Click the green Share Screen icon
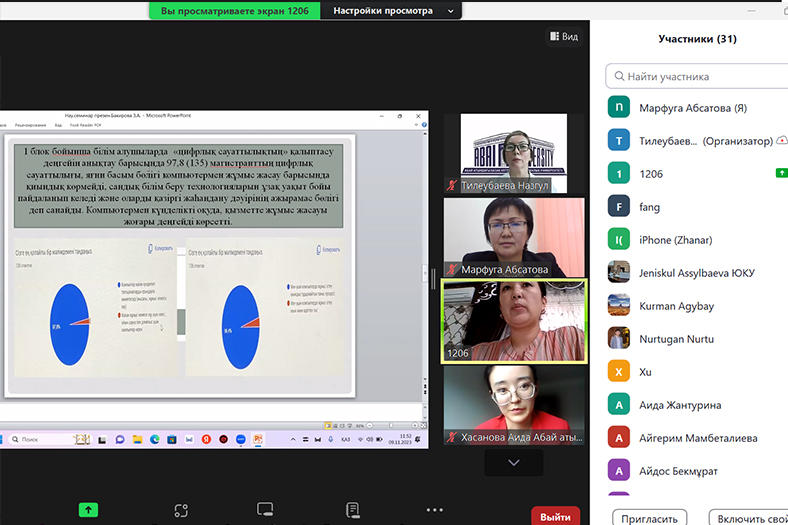Screen dimensions: 788x525 tap(88, 509)
